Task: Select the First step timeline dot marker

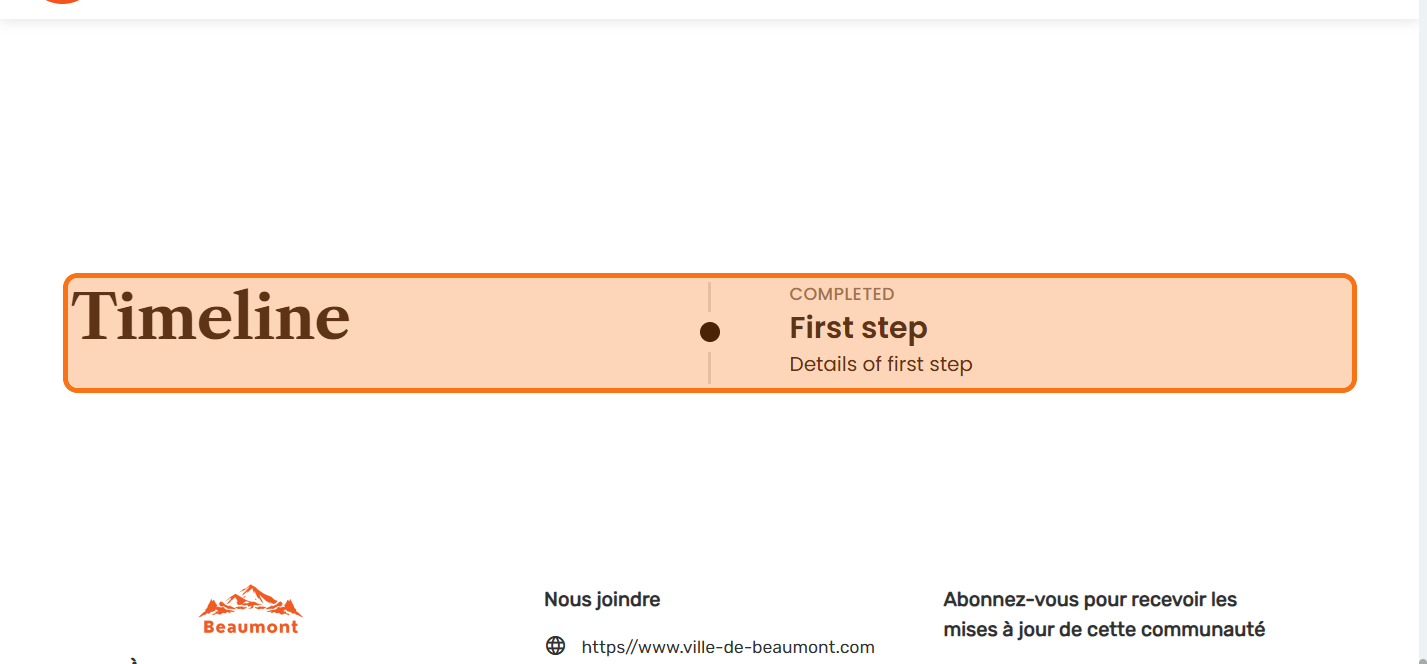Action: (710, 332)
